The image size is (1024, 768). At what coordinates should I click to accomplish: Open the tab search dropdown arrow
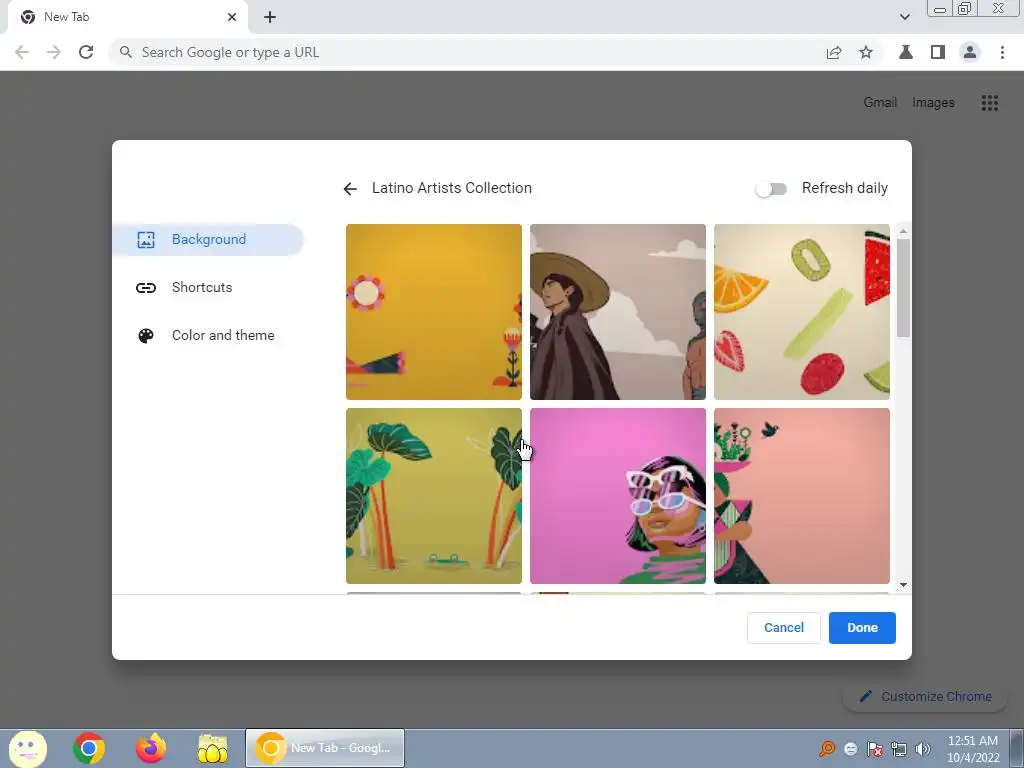[x=904, y=17]
